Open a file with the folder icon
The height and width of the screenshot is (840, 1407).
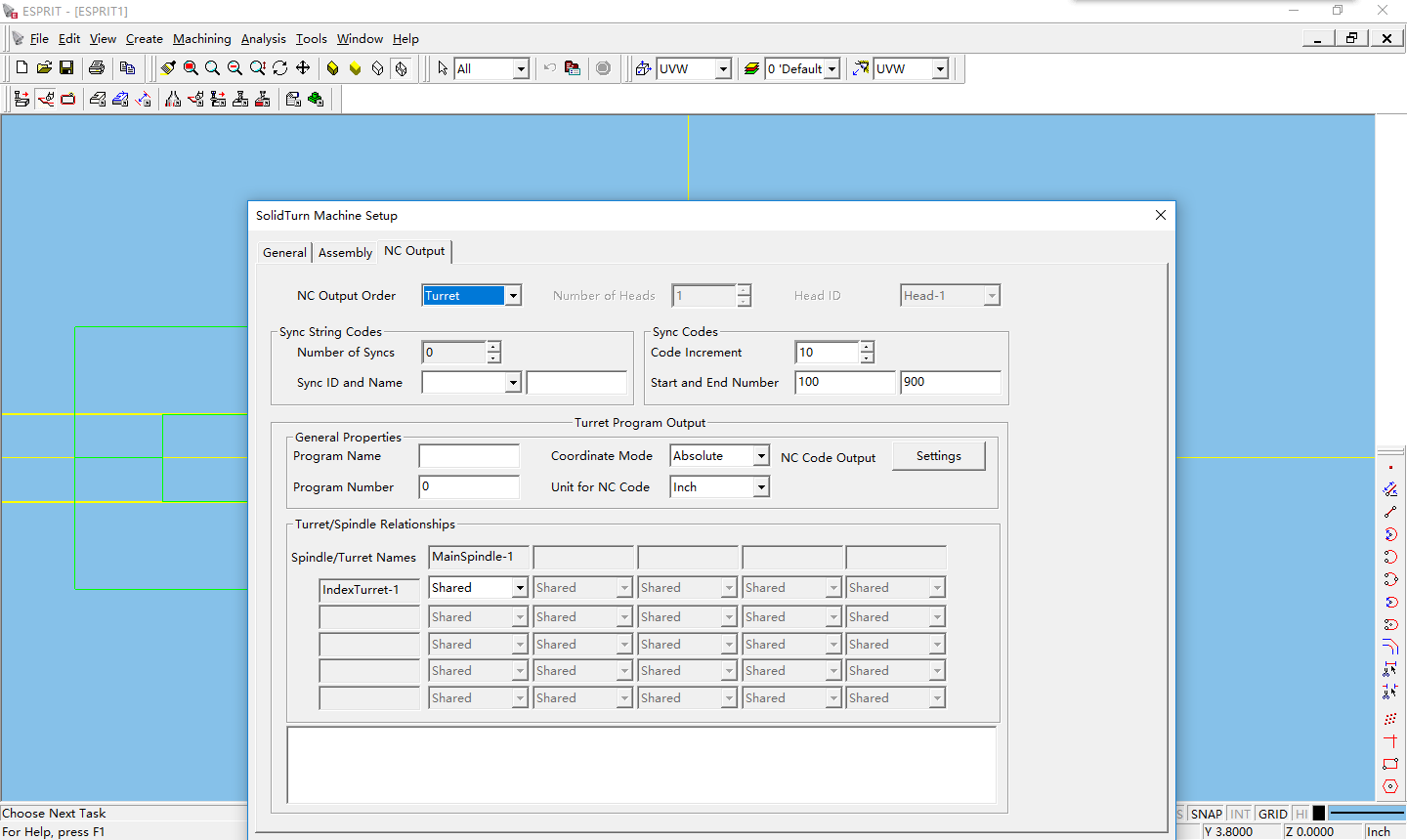point(44,67)
